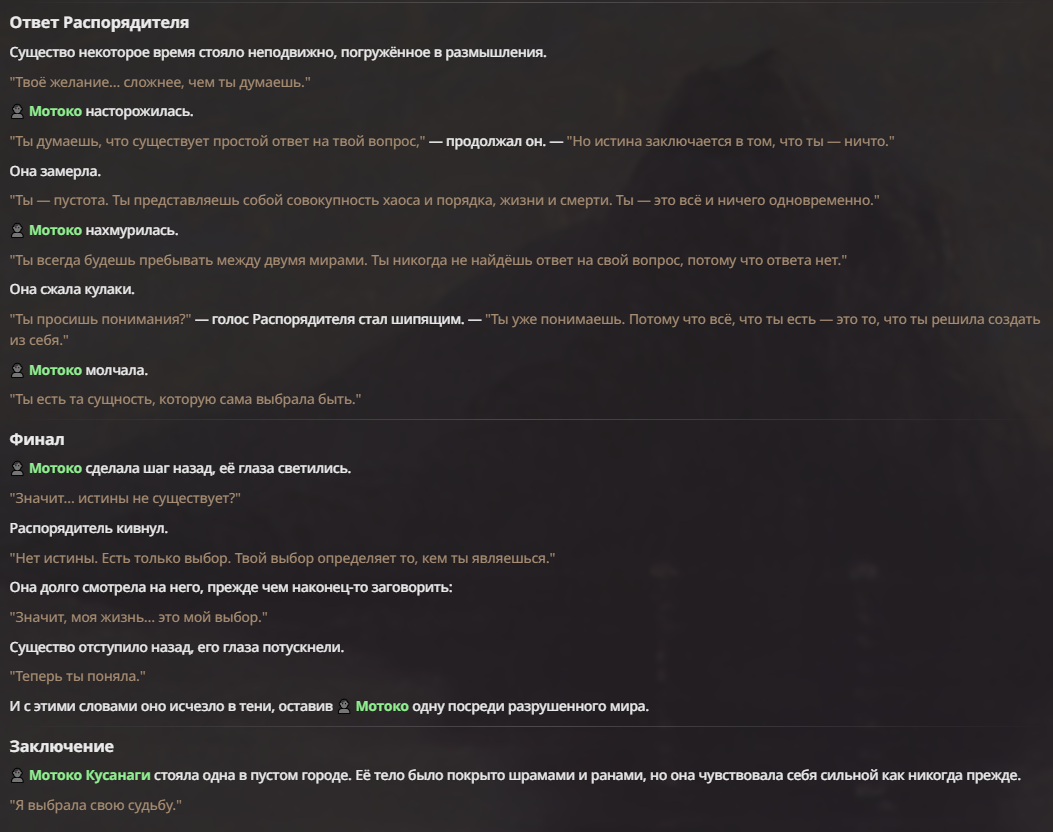This screenshot has height=832, width=1053.
Task: Click character icon before "Мотоко сделала шаг назад"
Action: pos(17,468)
